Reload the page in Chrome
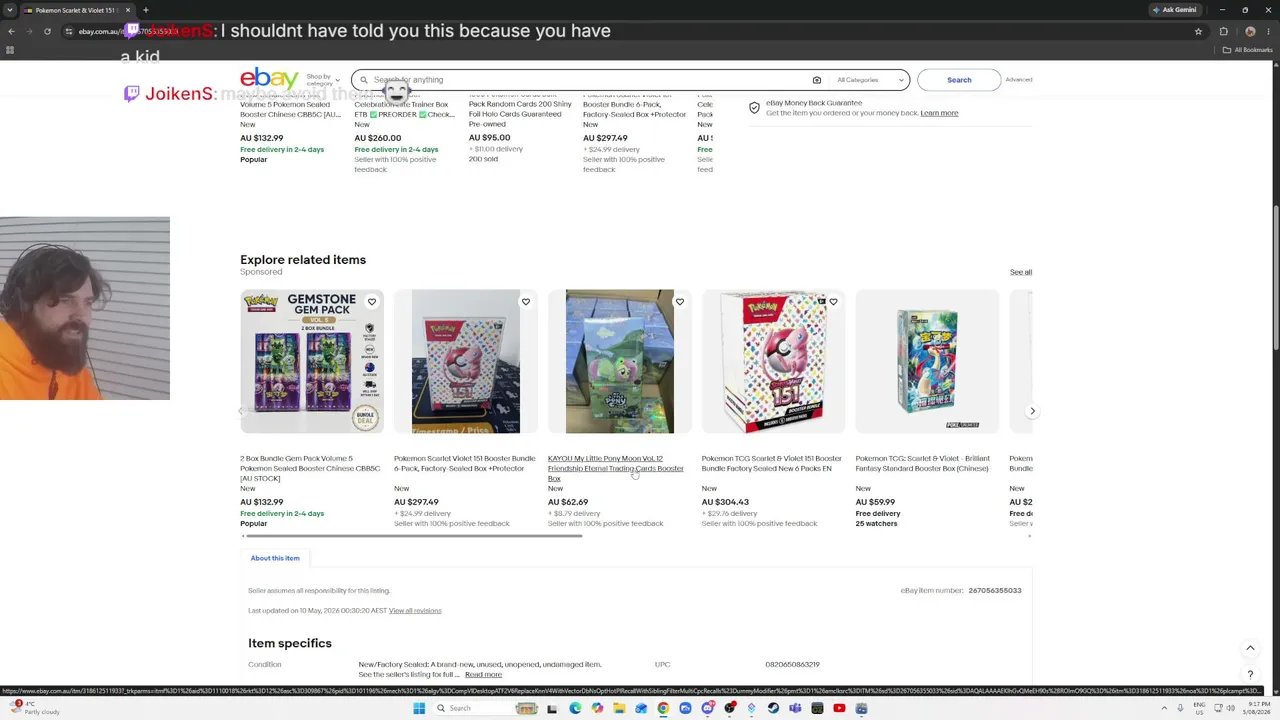This screenshot has width=1280, height=720. 47,31
